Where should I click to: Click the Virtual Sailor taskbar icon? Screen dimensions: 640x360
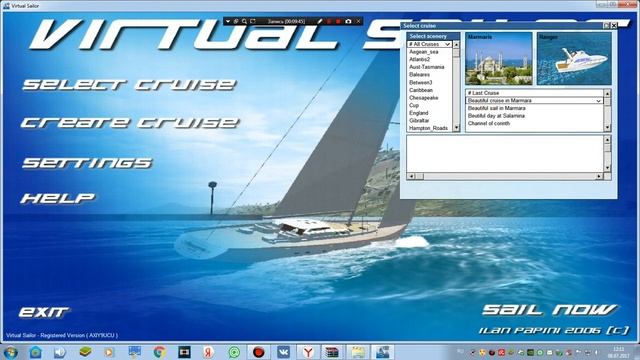click(382, 352)
